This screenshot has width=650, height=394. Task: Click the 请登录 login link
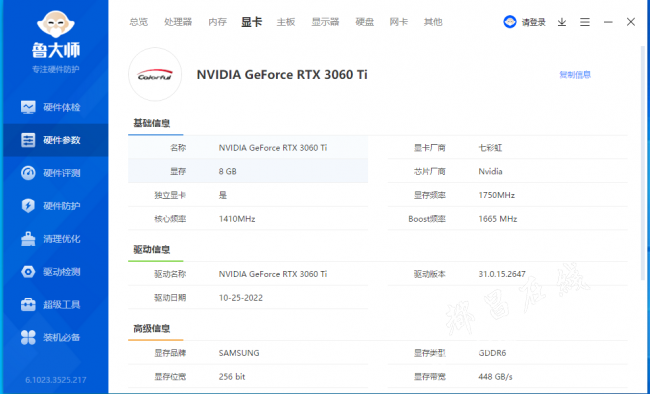click(534, 22)
